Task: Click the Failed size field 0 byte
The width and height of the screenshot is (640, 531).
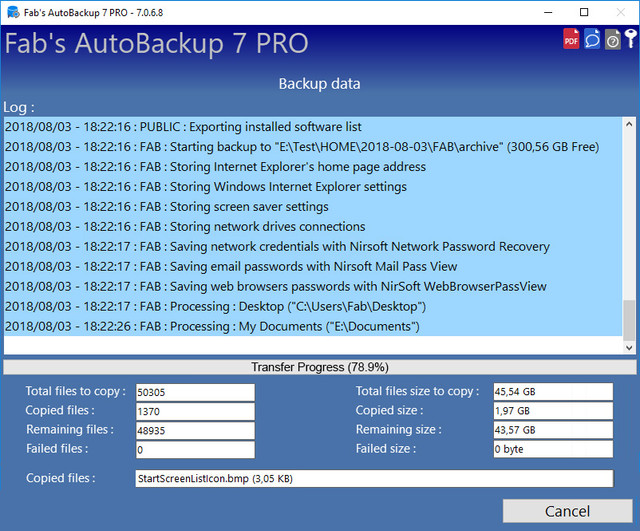Action: 553,449
